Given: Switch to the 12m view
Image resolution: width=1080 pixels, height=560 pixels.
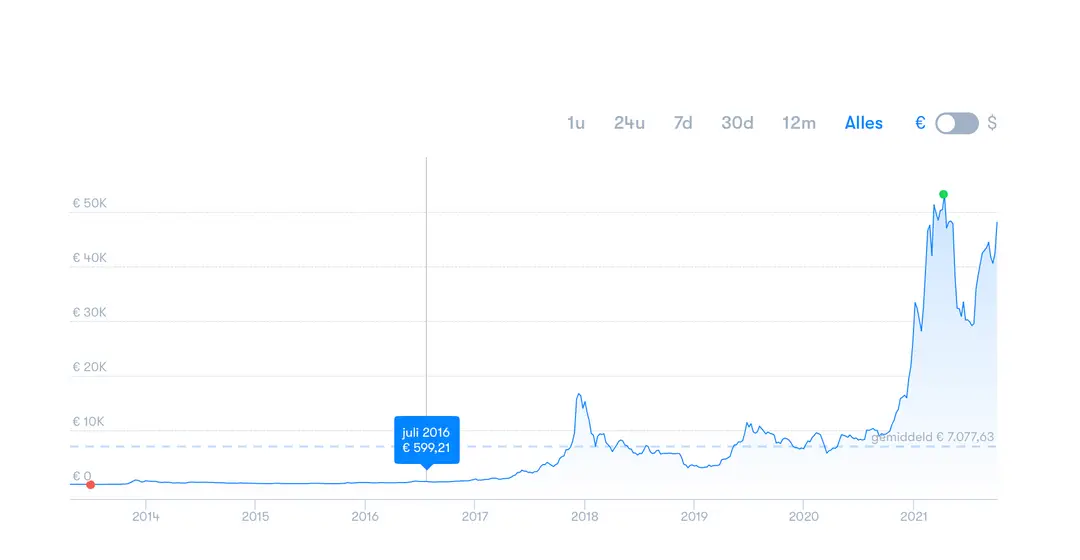Looking at the screenshot, I should [799, 123].
